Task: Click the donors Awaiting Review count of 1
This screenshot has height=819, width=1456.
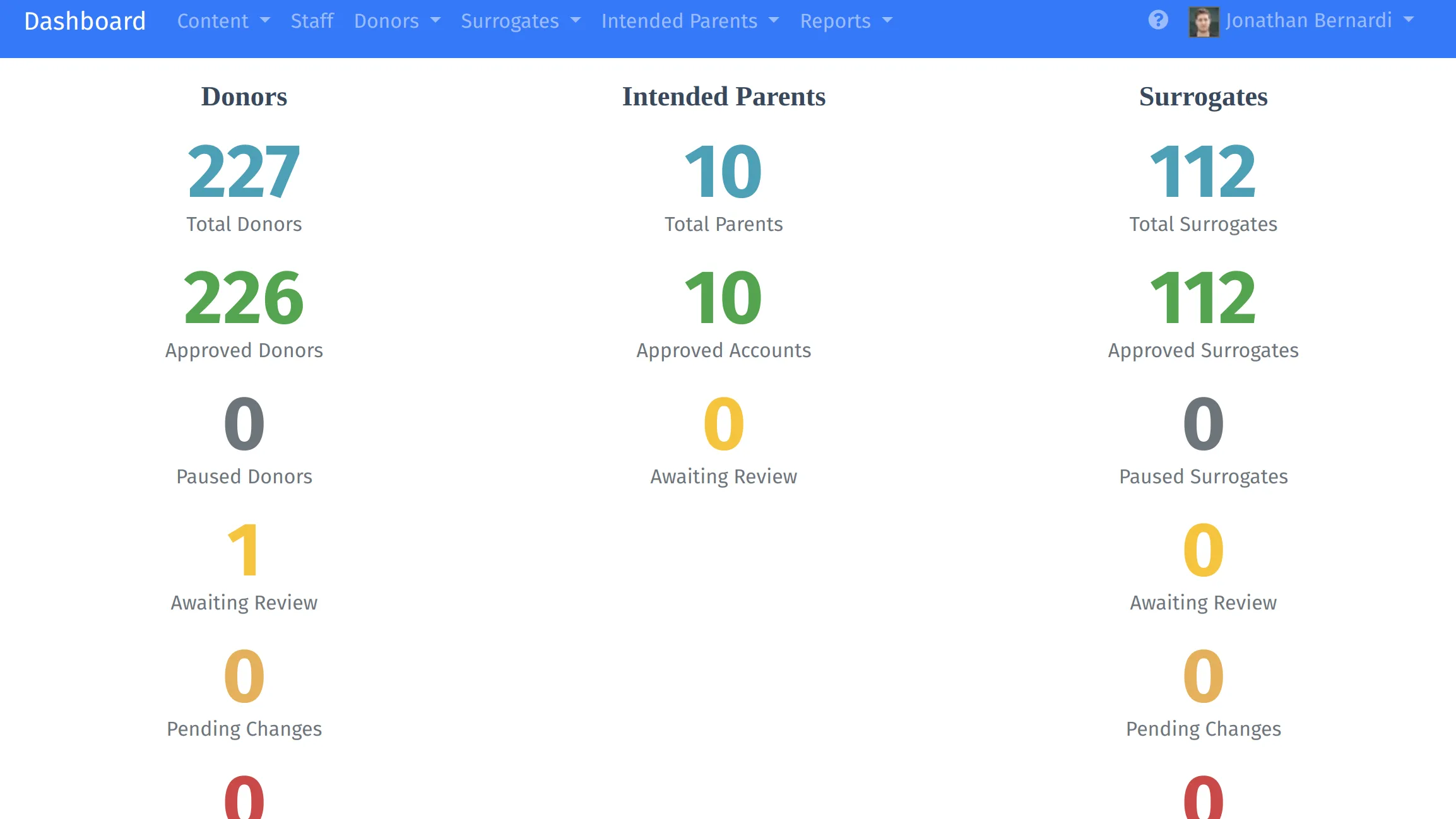Action: [244, 550]
